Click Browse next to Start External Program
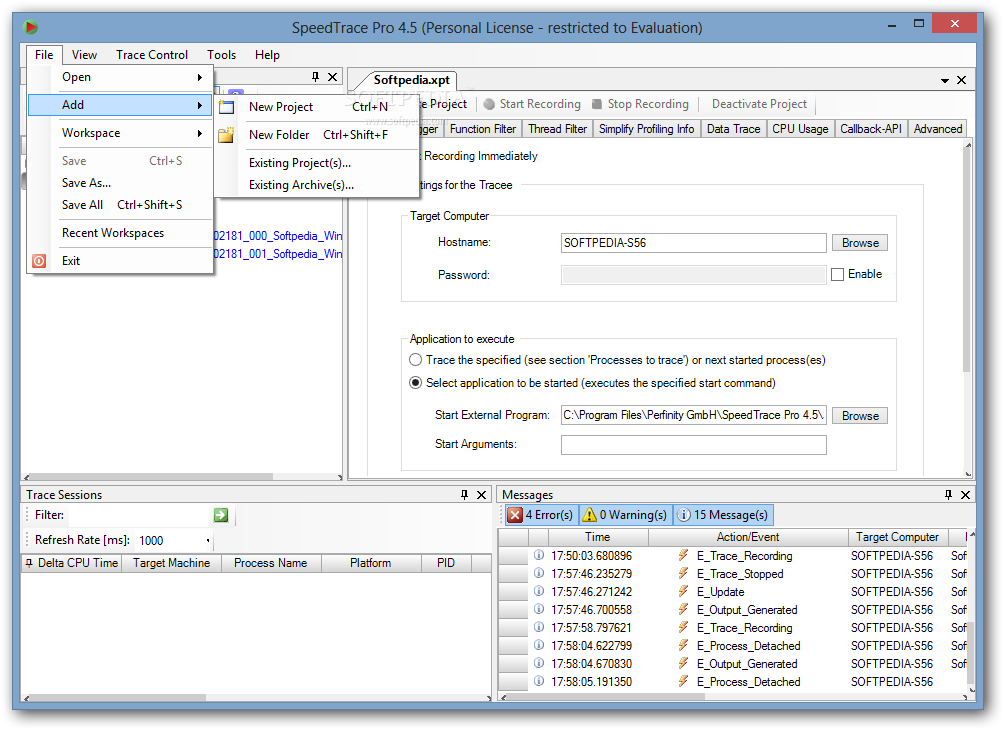Screen dimensions: 1004x730 point(860,416)
